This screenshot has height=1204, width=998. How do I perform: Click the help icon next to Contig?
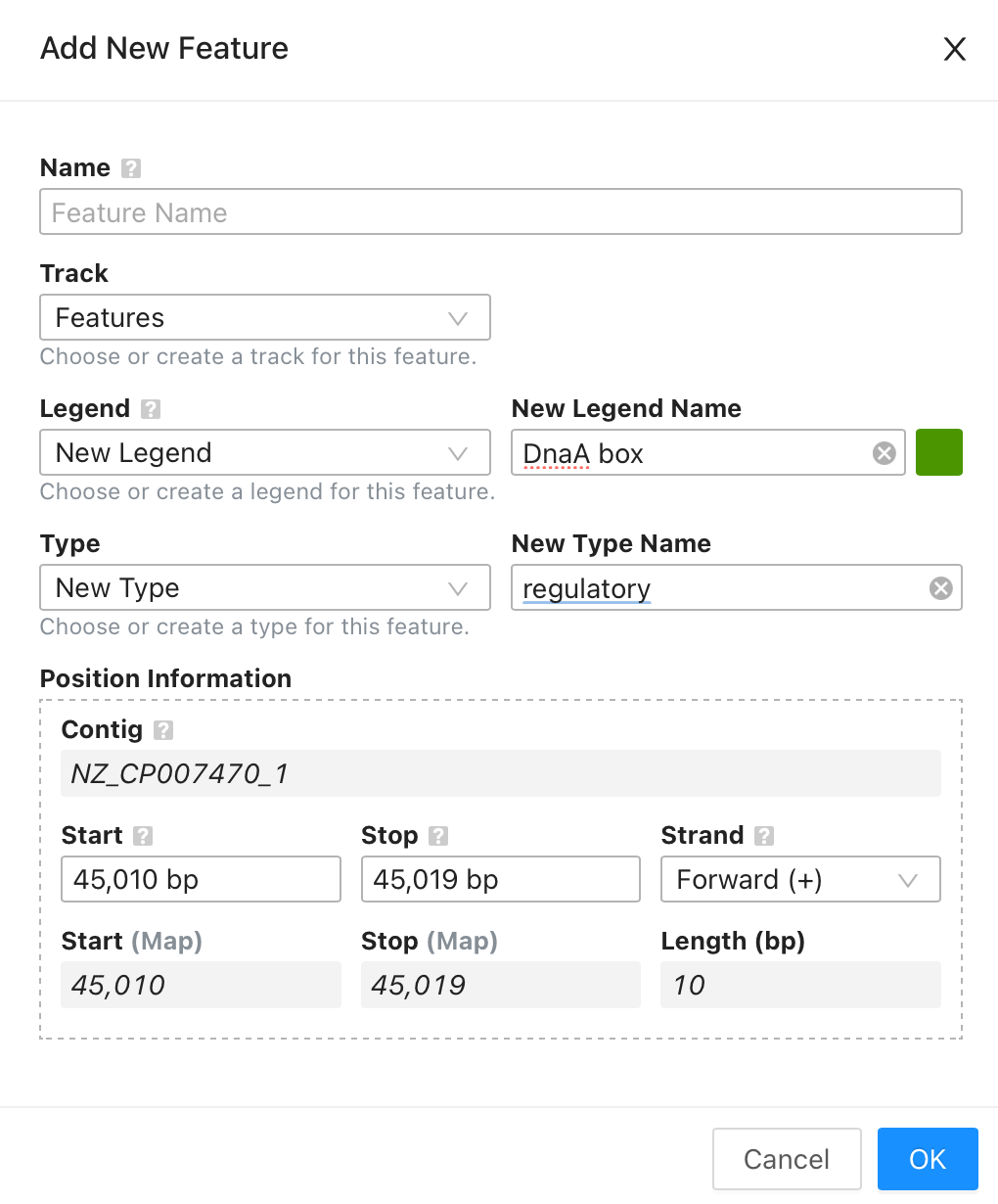(x=163, y=730)
